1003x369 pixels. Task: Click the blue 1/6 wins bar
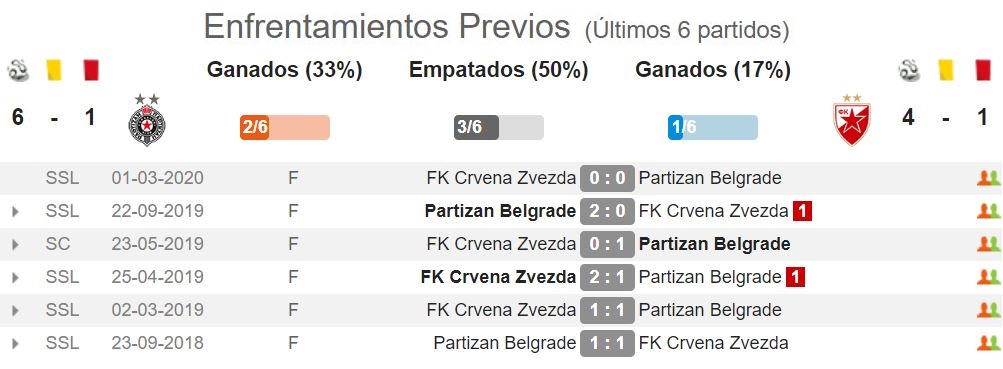click(713, 127)
